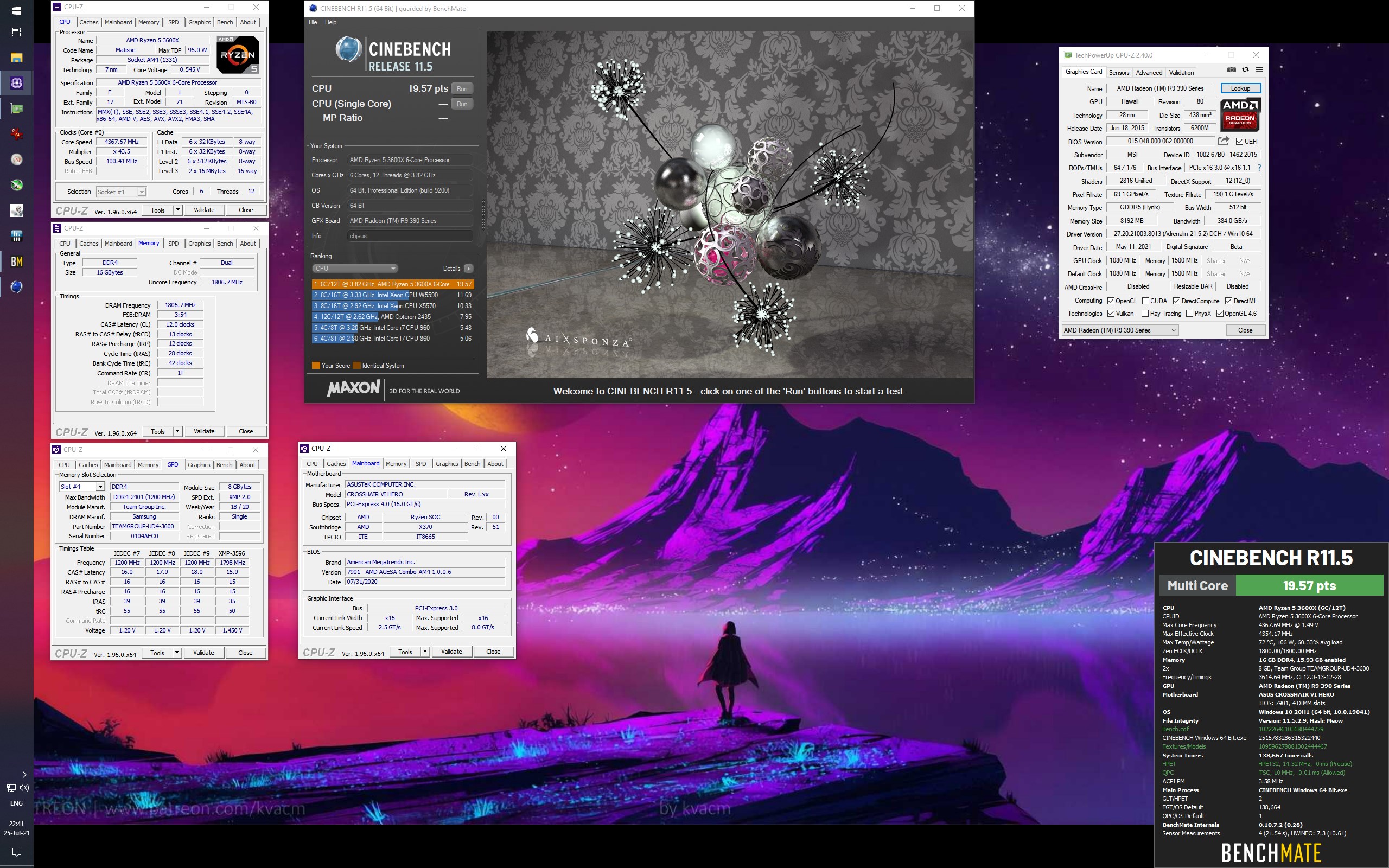Image resolution: width=1389 pixels, height=868 pixels.
Task: Click the ENG language indicator
Action: (17, 803)
